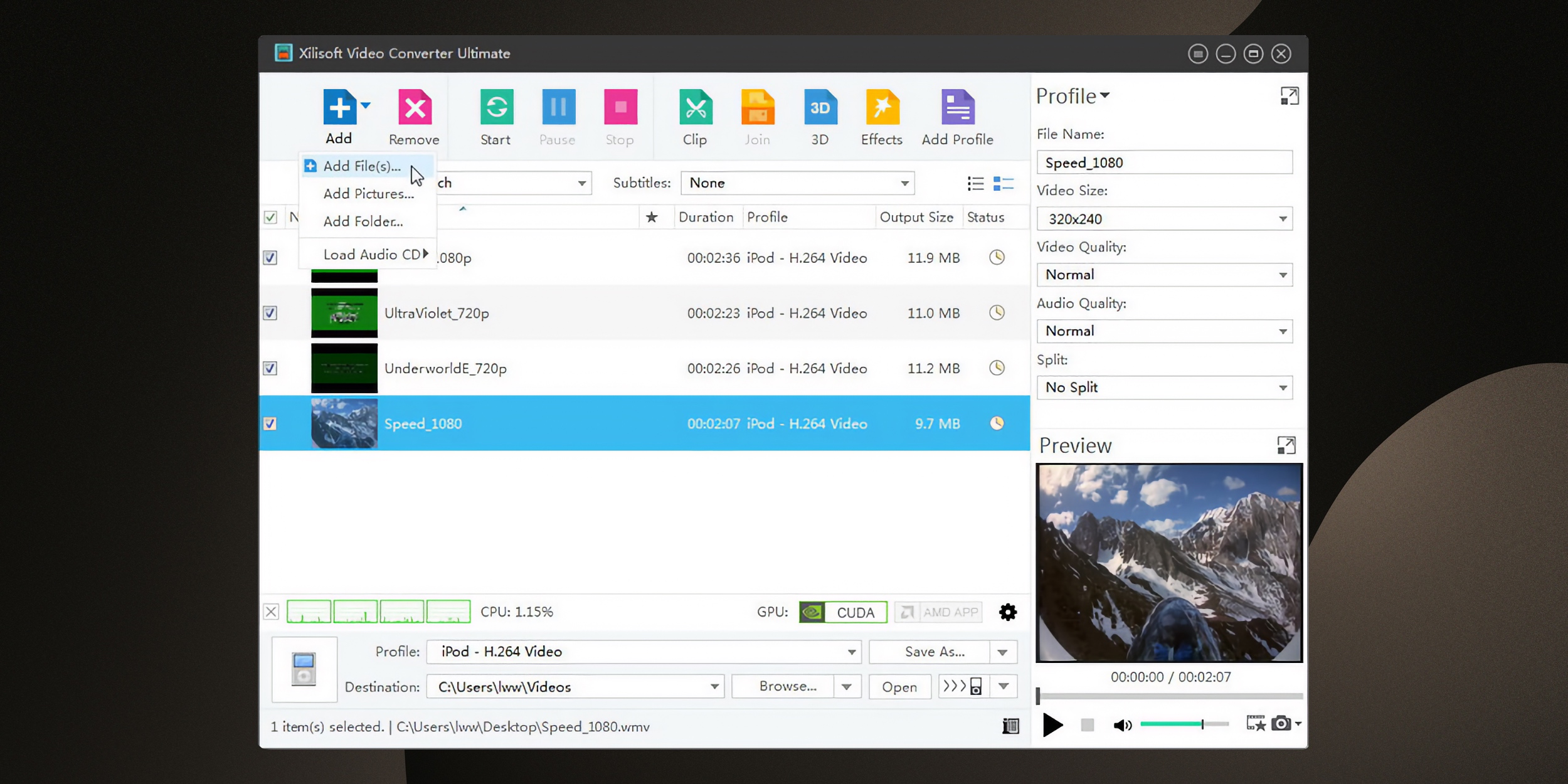Click the Browse... button
The image size is (1568, 784).
point(783,687)
